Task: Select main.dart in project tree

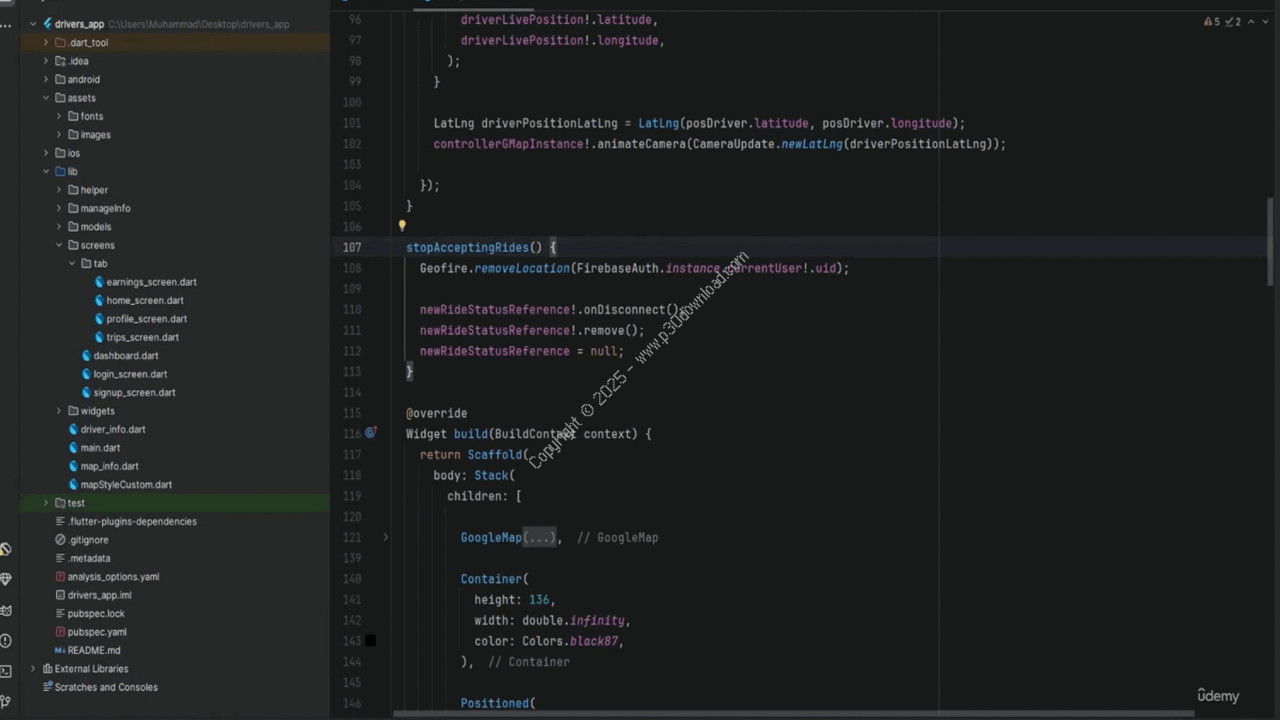Action: pyautogui.click(x=100, y=448)
